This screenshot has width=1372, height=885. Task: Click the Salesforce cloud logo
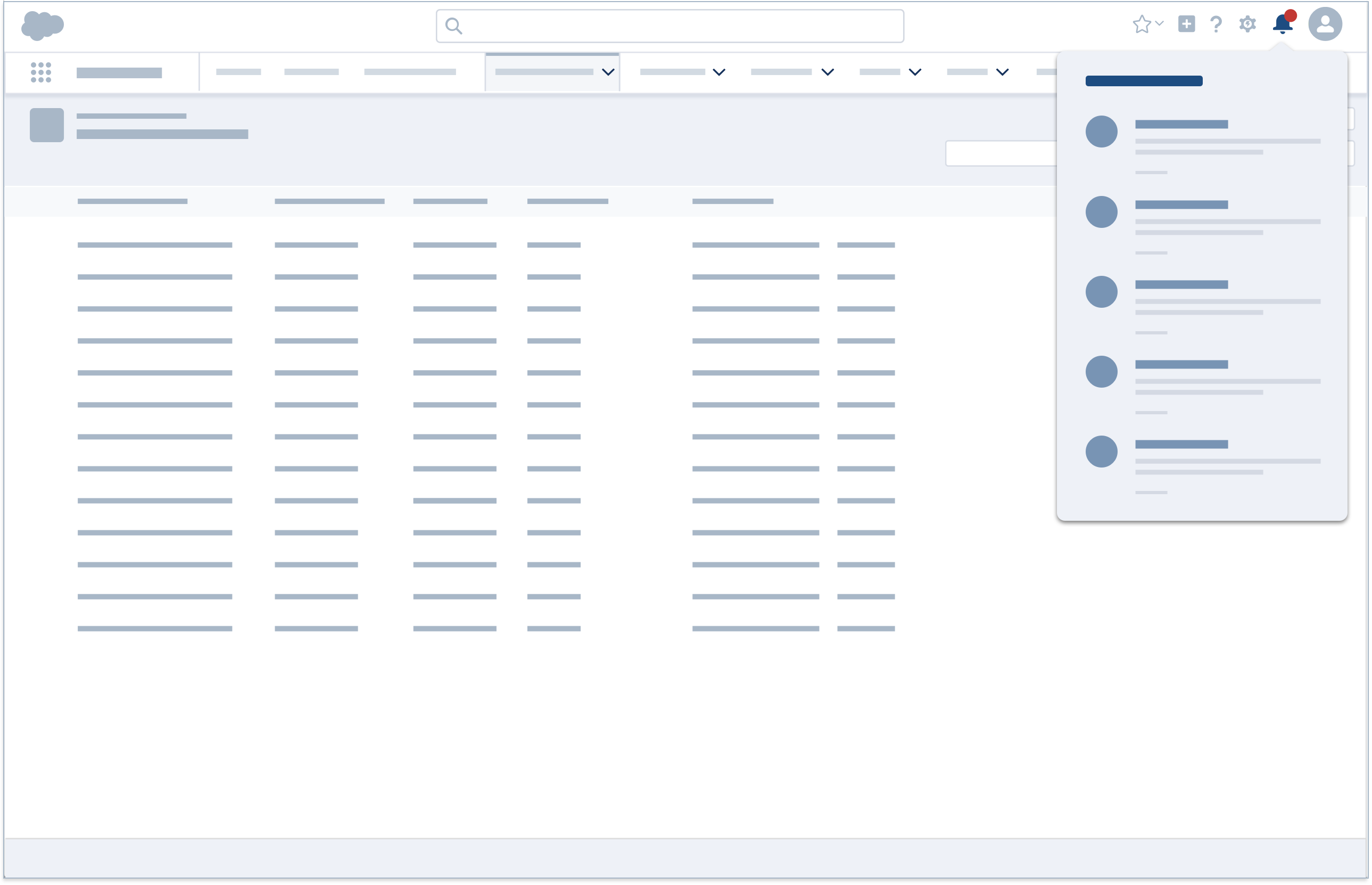[x=43, y=24]
